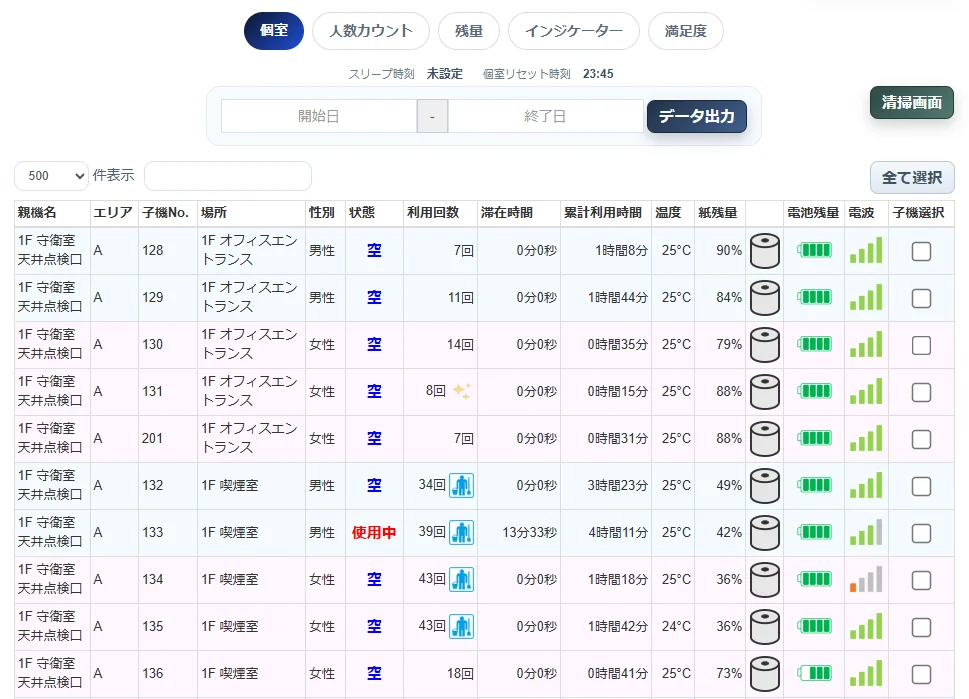
Task: Tick the selection checkbox for unit 131
Action: pos(921,392)
